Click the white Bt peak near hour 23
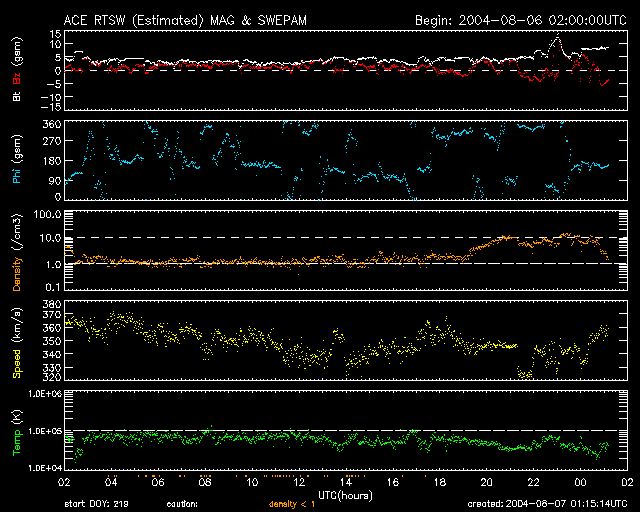The height and width of the screenshot is (512, 640). tap(557, 40)
